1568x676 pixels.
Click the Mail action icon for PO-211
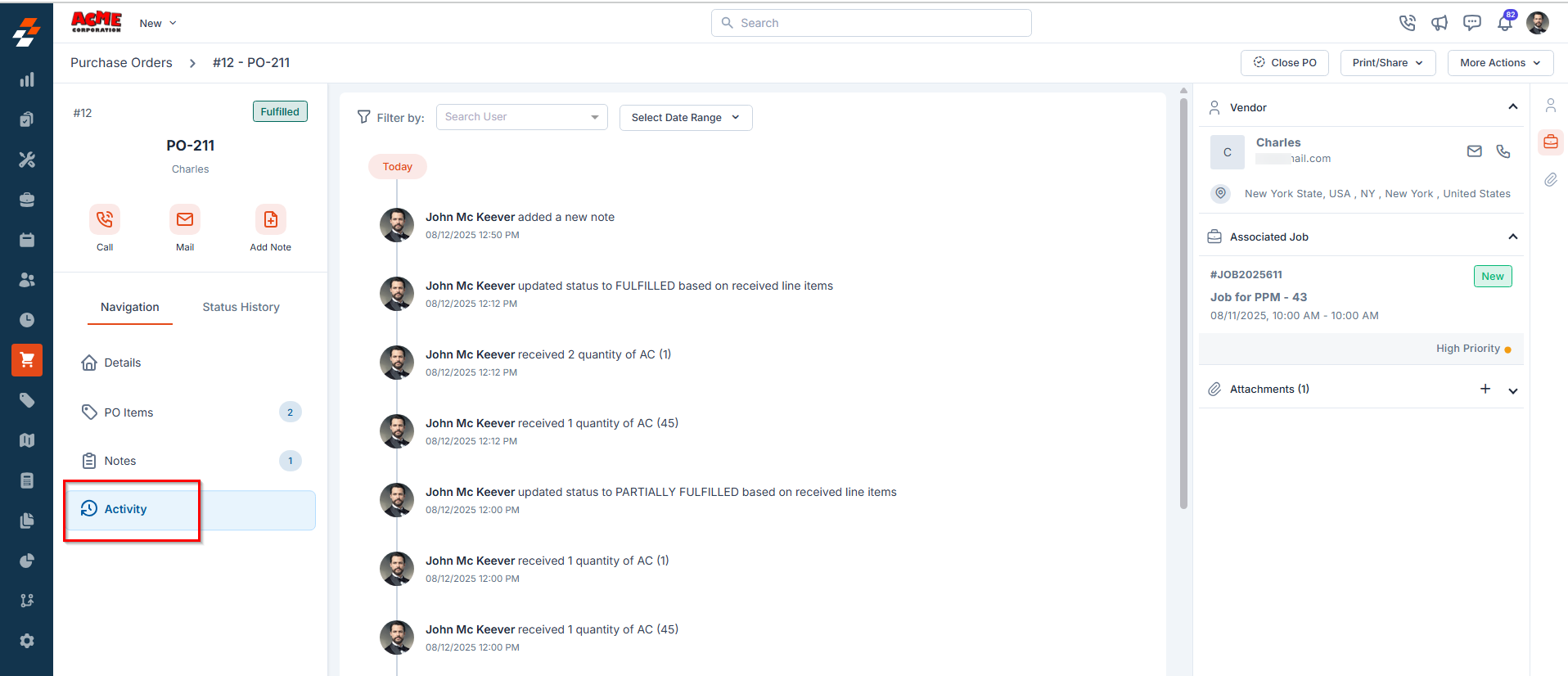tap(185, 219)
